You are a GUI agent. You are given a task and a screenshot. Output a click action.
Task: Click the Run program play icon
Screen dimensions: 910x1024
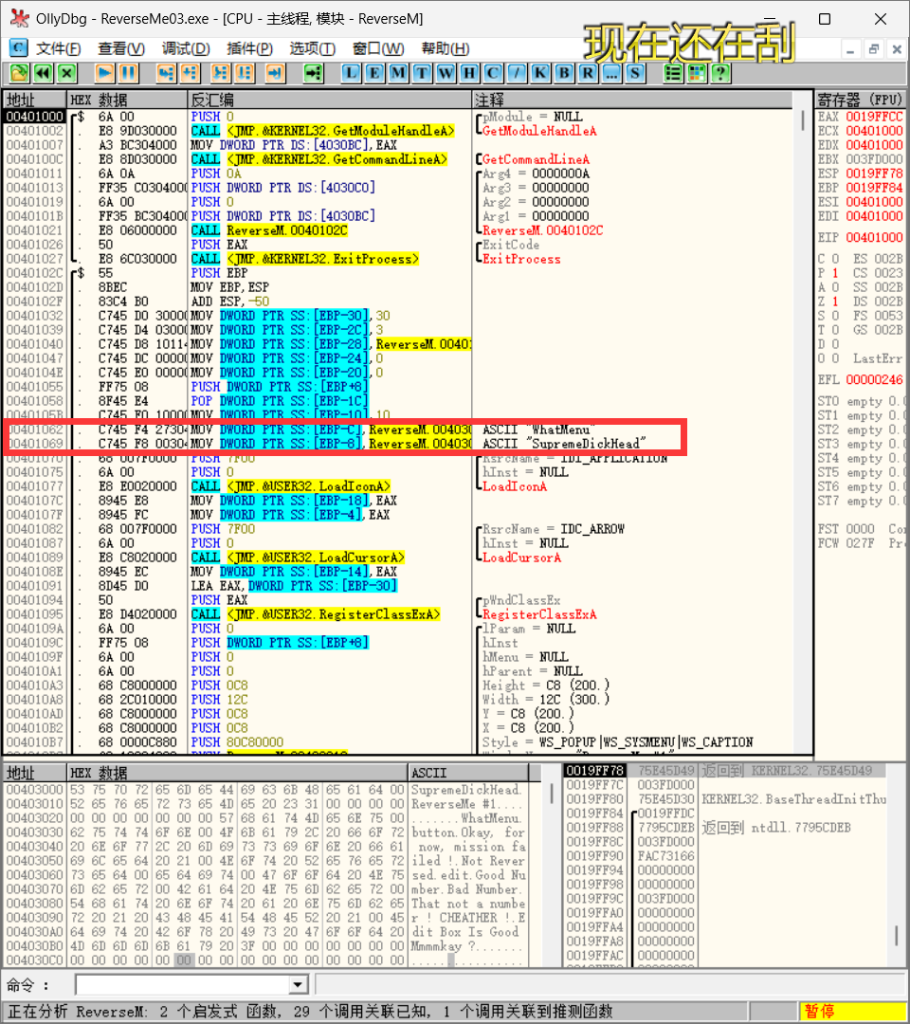pyautogui.click(x=104, y=73)
